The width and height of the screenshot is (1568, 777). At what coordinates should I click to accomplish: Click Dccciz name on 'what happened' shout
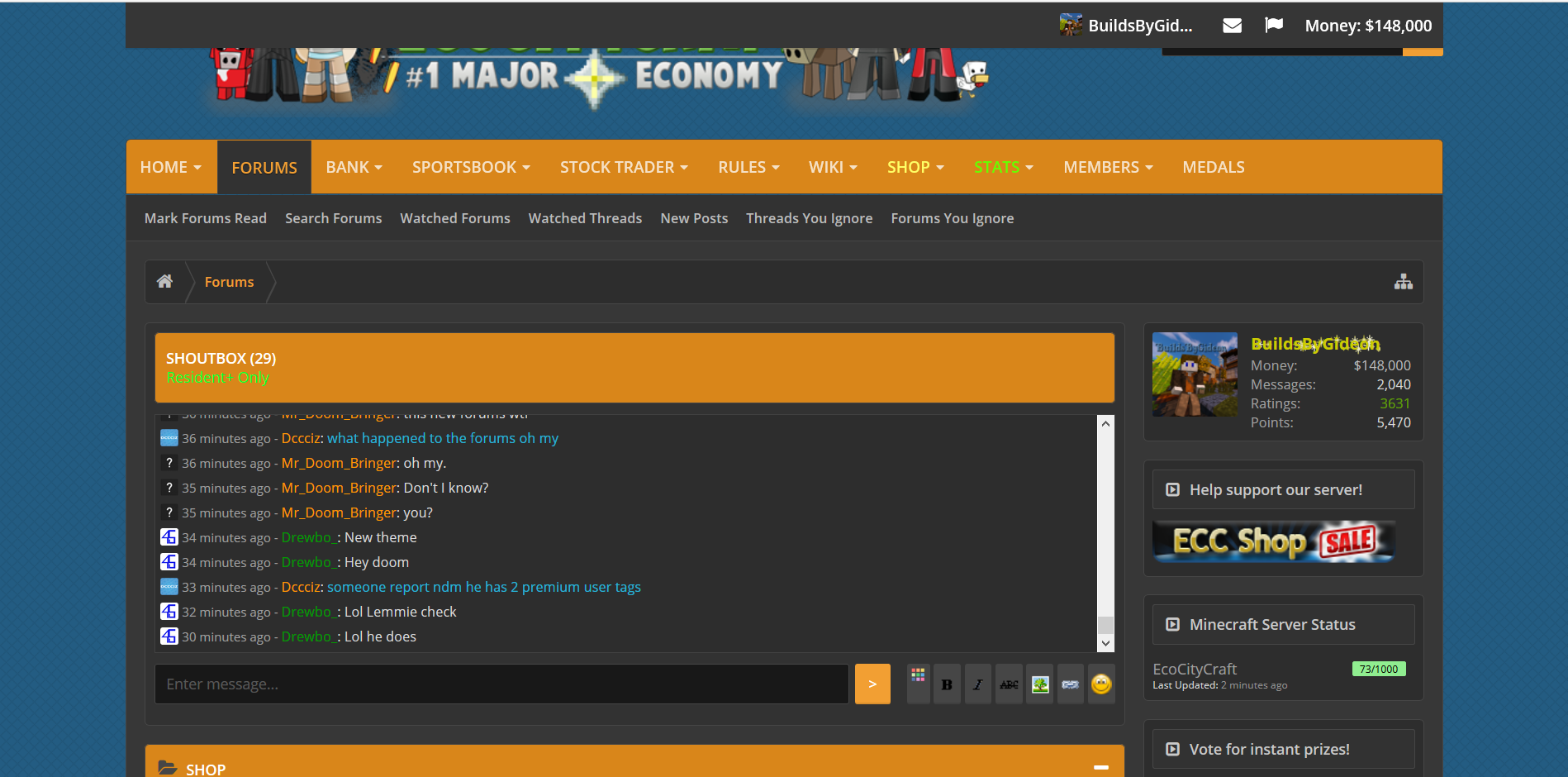pos(301,438)
